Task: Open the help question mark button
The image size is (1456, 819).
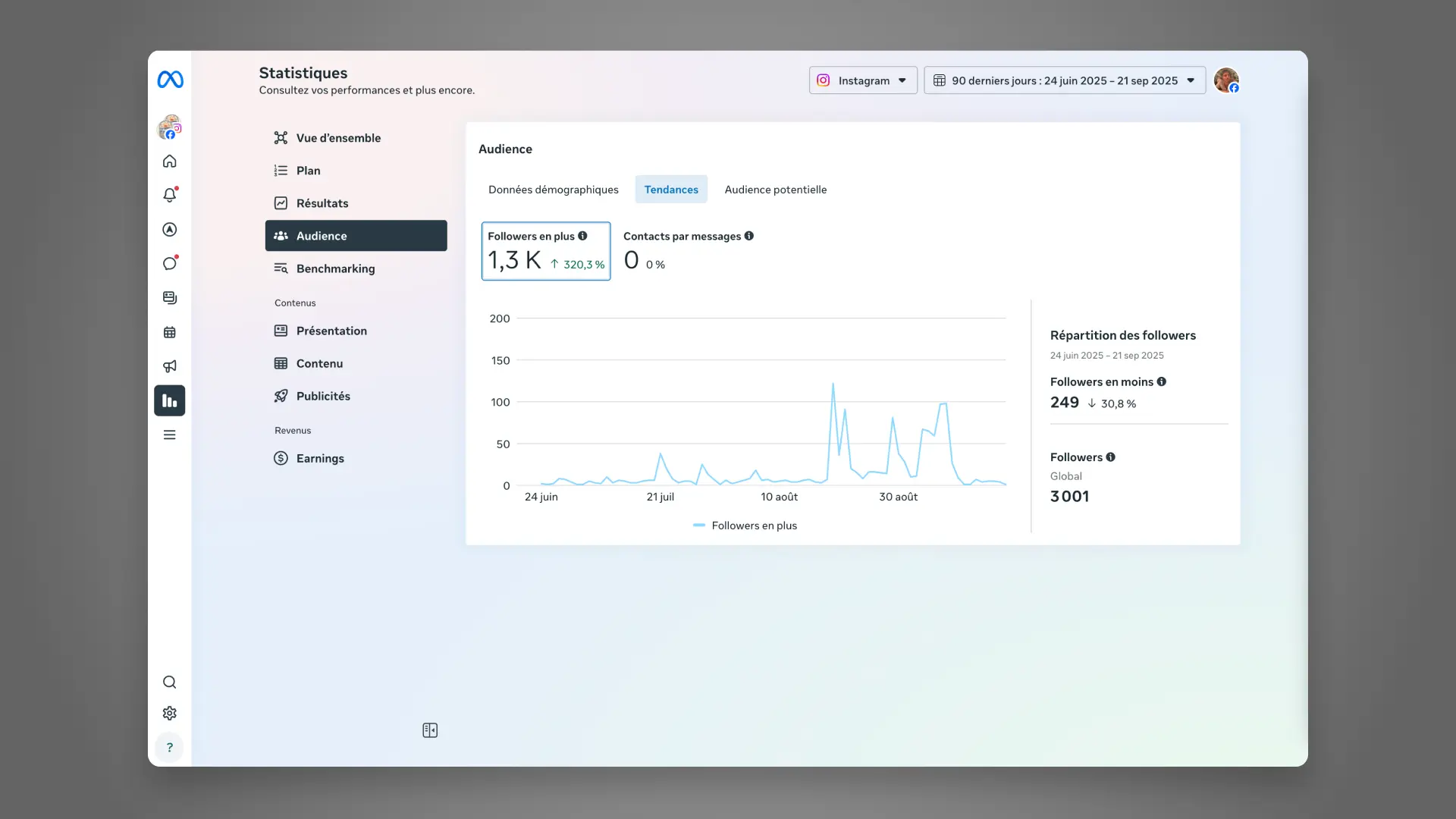Action: [x=169, y=747]
